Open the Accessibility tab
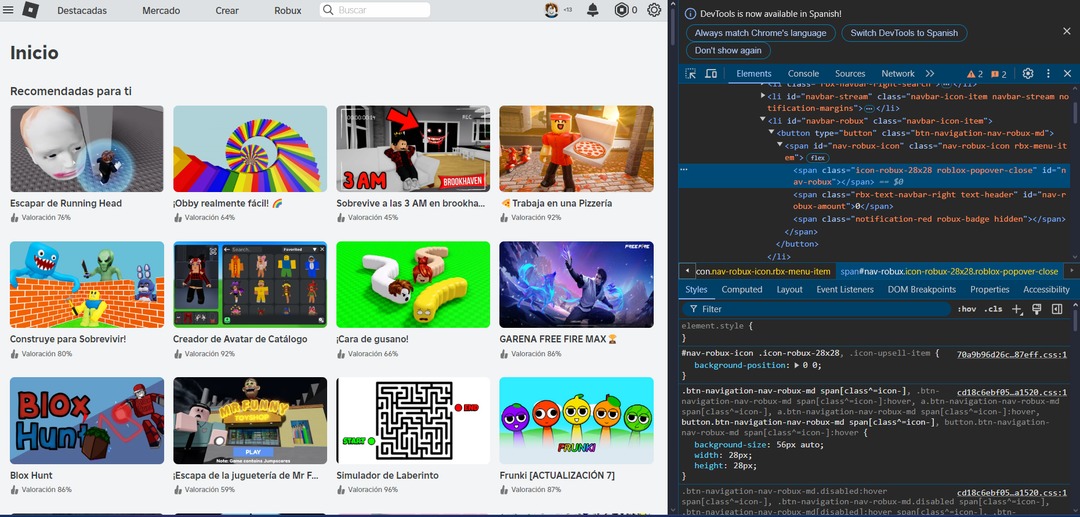Image resolution: width=1080 pixels, height=517 pixels. point(1046,290)
